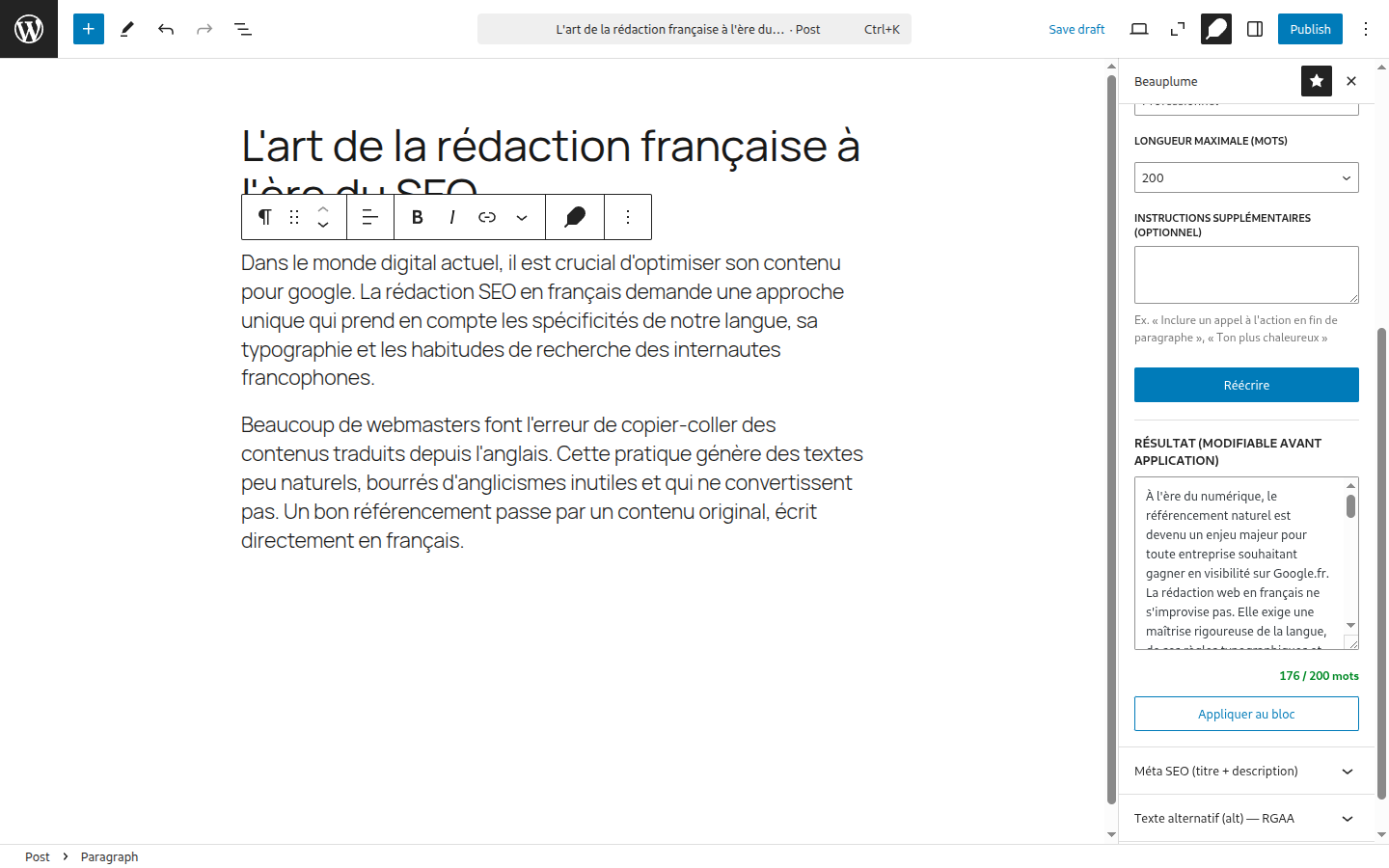Image resolution: width=1389 pixels, height=868 pixels.
Task: Close the Beauplume sidebar panel
Action: point(1351,81)
